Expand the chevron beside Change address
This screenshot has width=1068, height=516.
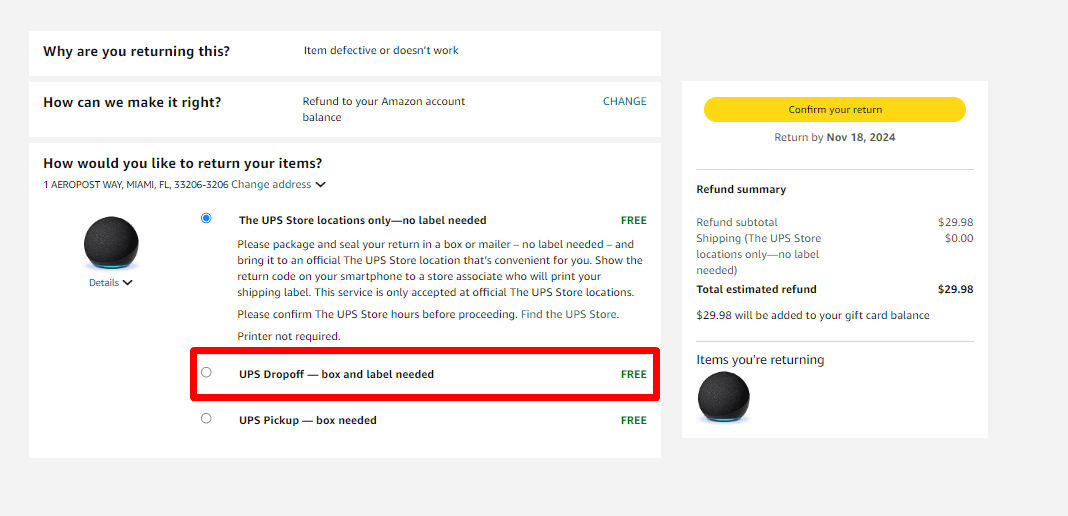click(320, 185)
